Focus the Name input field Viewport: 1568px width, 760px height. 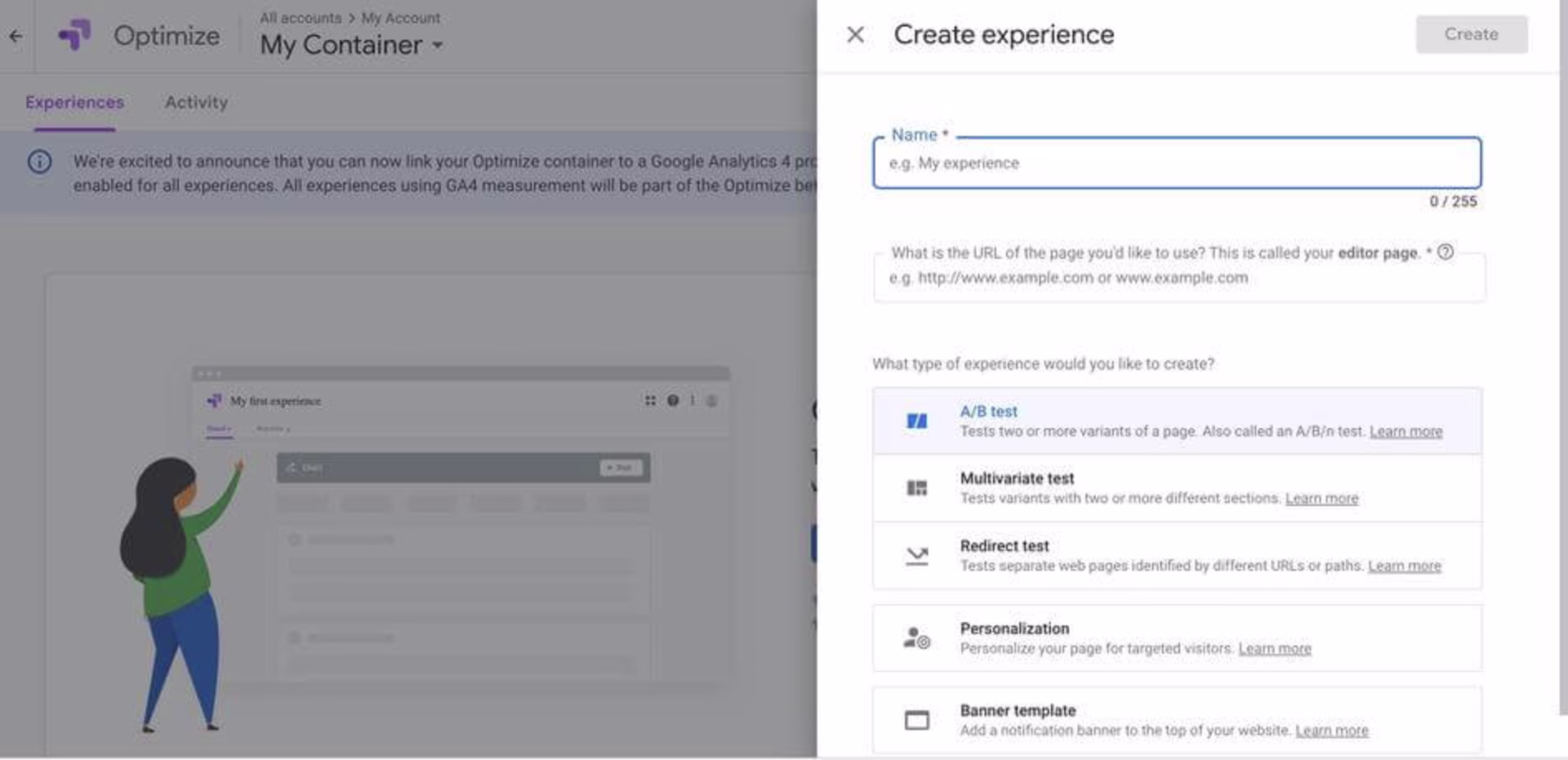click(1177, 163)
